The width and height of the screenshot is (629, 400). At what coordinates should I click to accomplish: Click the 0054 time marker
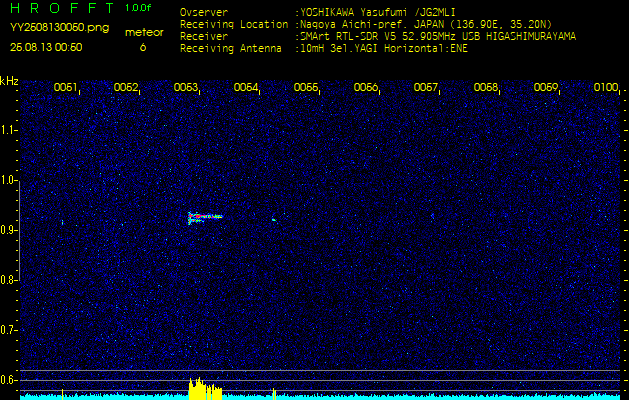246,87
